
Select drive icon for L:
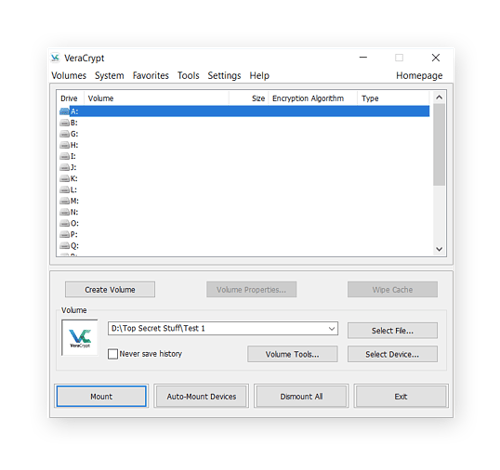pos(64,190)
